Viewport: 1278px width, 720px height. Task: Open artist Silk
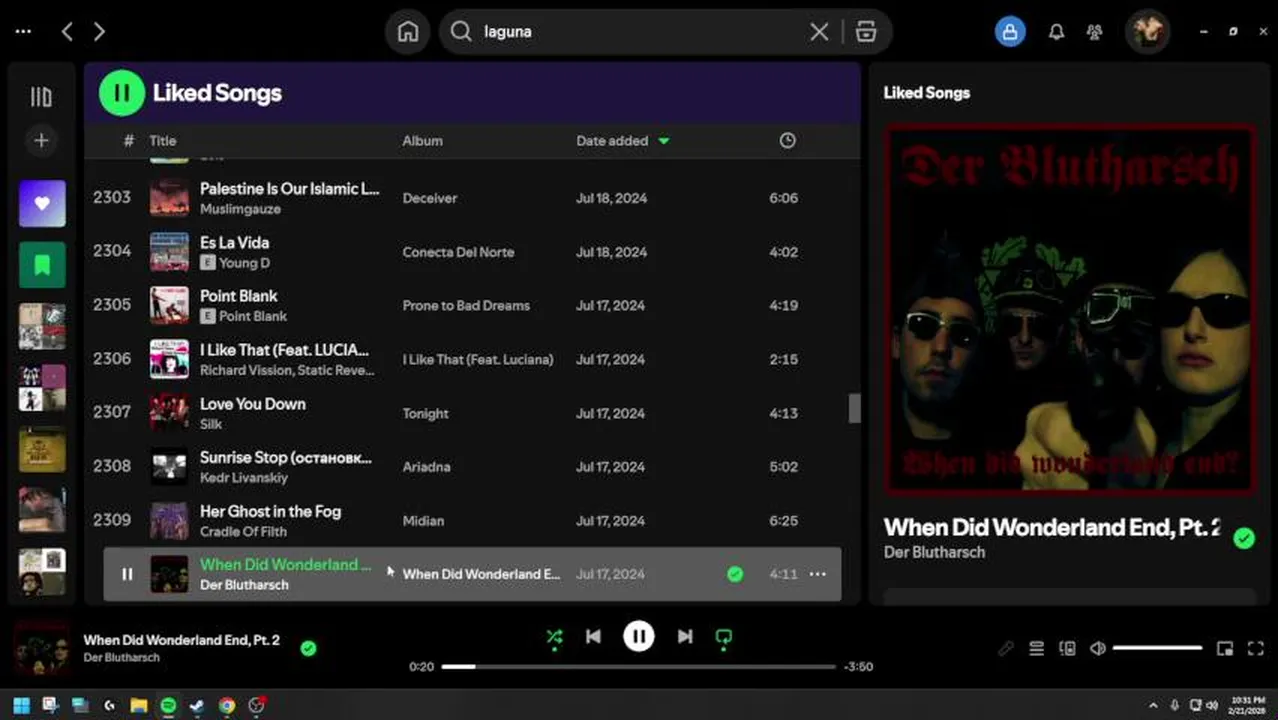(x=211, y=425)
